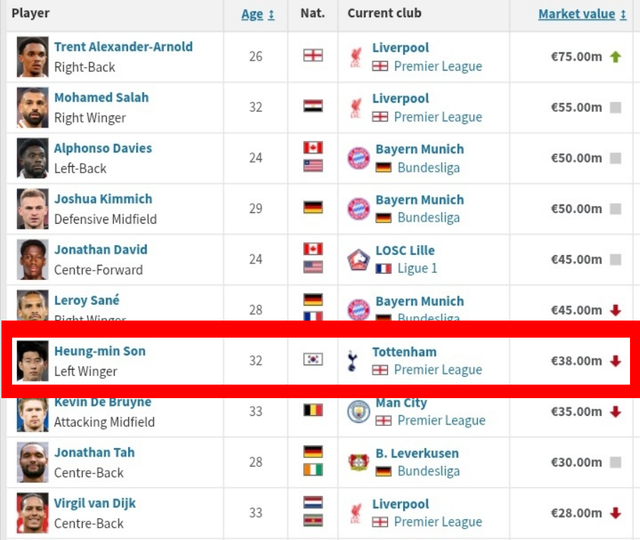Click the green up arrow next to €75.00m

click(x=615, y=57)
